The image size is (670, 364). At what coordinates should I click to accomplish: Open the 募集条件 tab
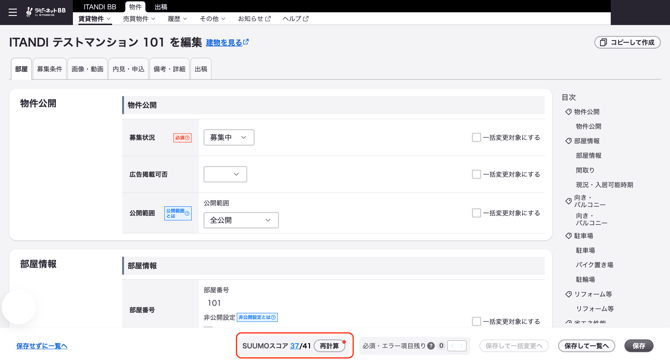(x=50, y=69)
